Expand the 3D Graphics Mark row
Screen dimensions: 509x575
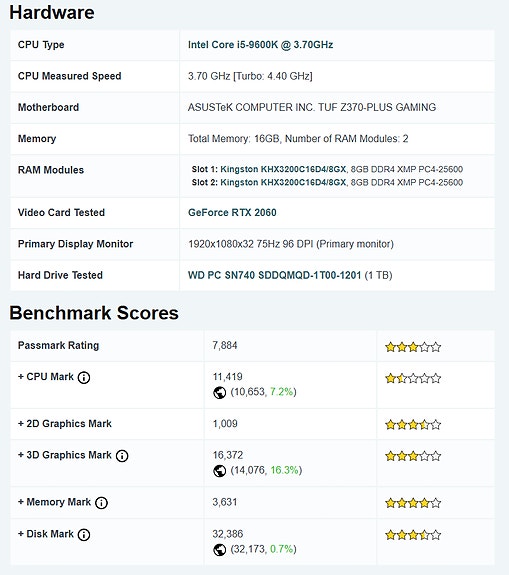(x=65, y=455)
